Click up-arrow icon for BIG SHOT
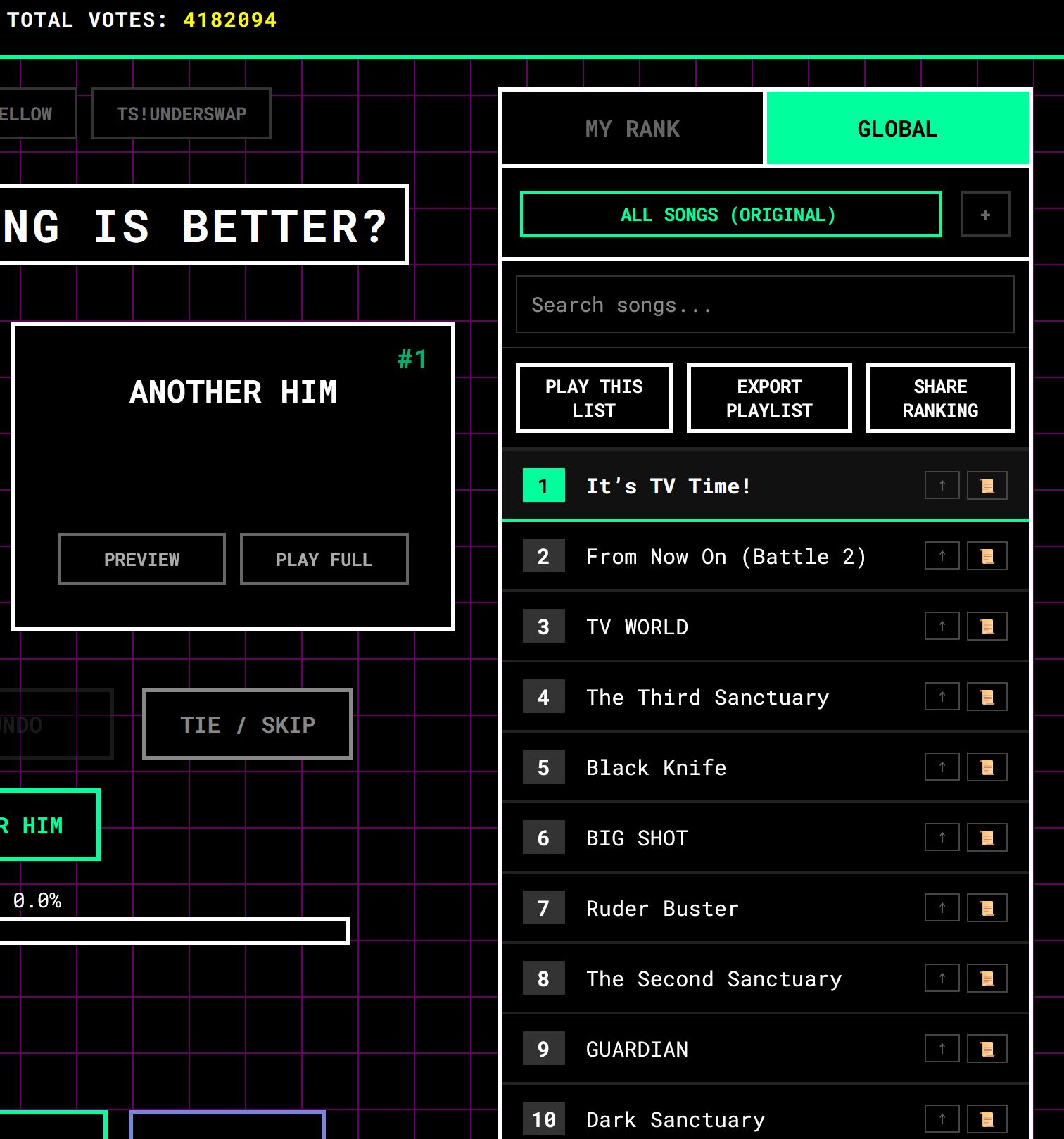Viewport: 1064px width, 1139px height. 942,838
